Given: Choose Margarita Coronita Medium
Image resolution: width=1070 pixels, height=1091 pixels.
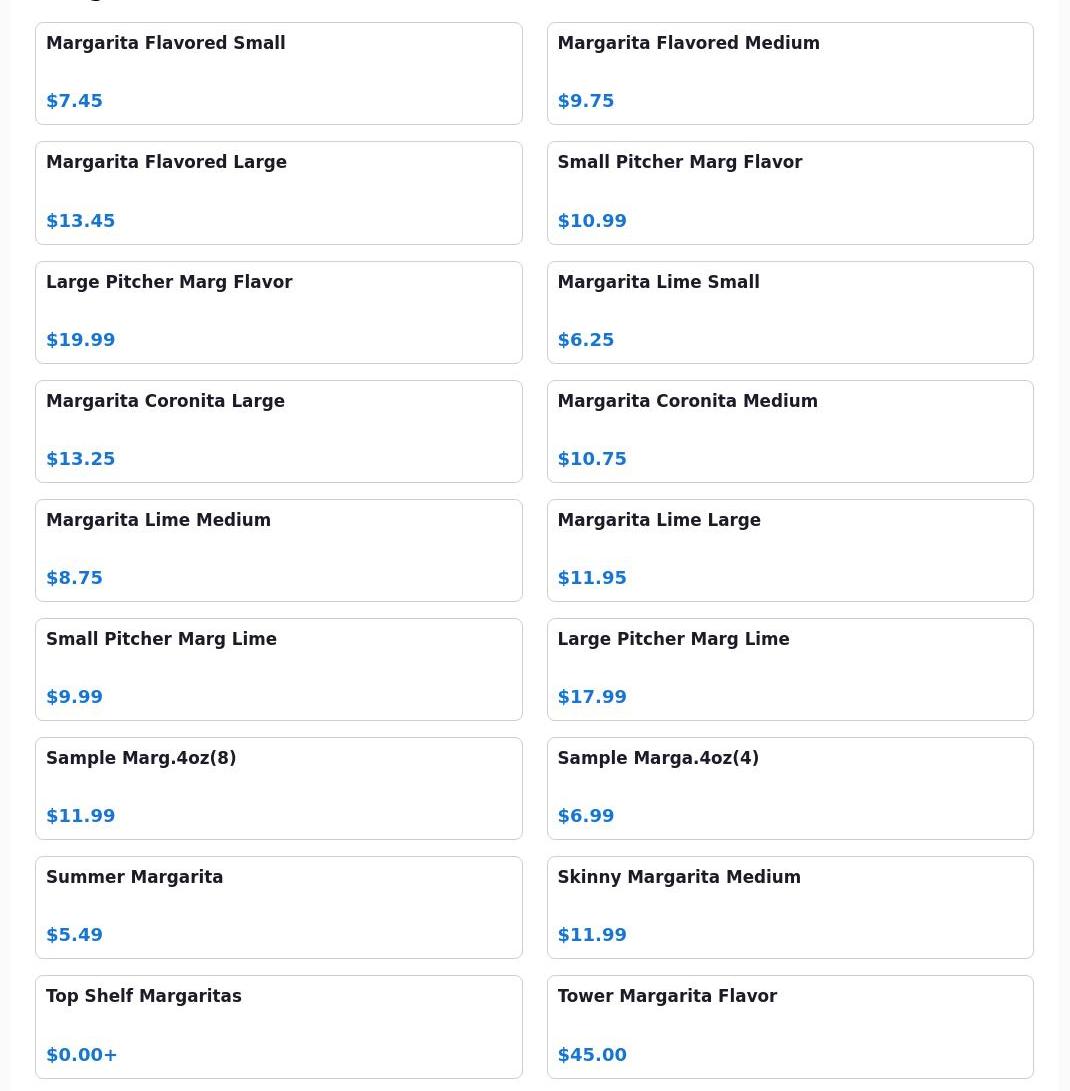Looking at the screenshot, I should [x=790, y=431].
